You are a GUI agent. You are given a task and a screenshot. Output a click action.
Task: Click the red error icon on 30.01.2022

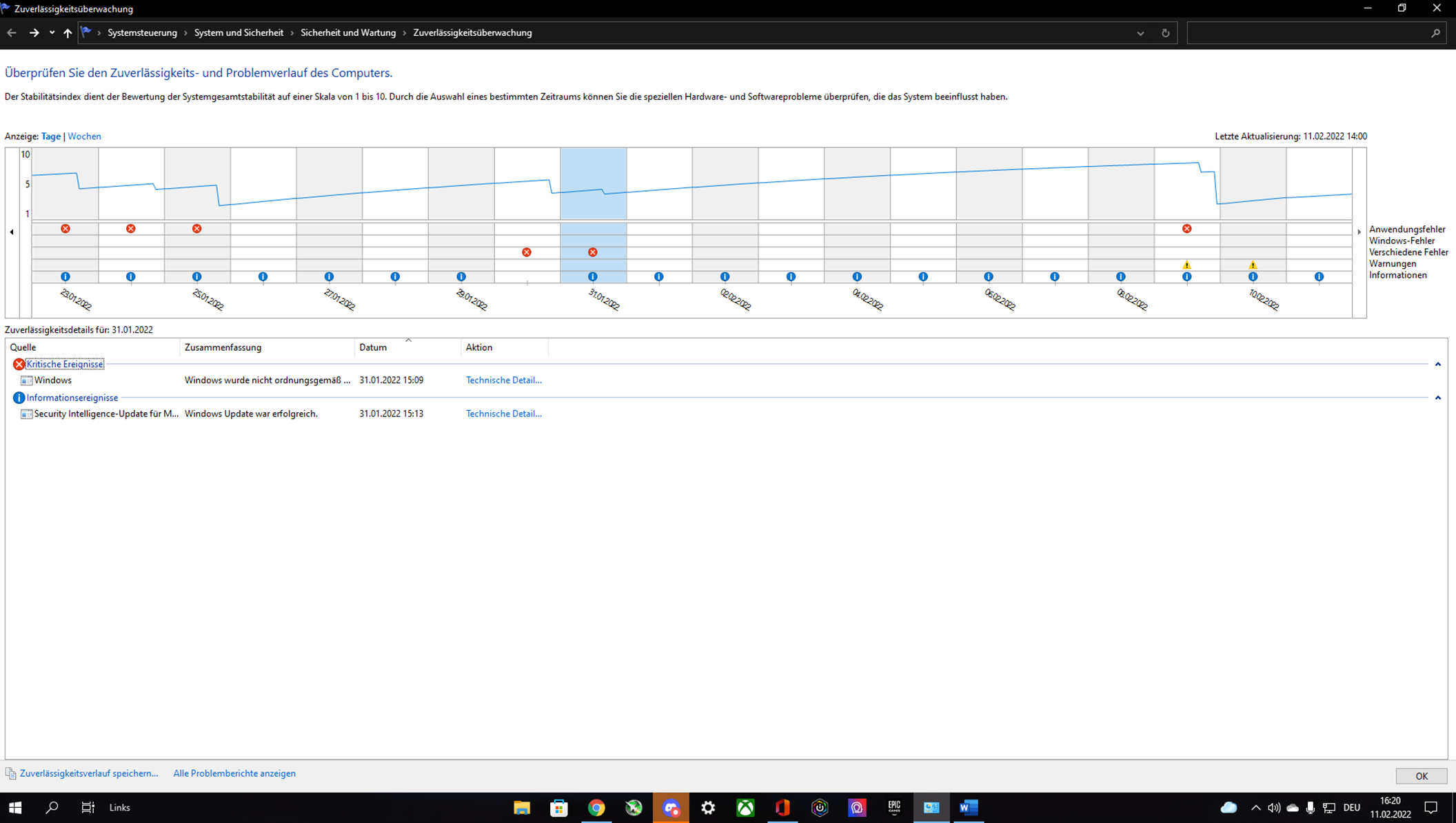(527, 252)
